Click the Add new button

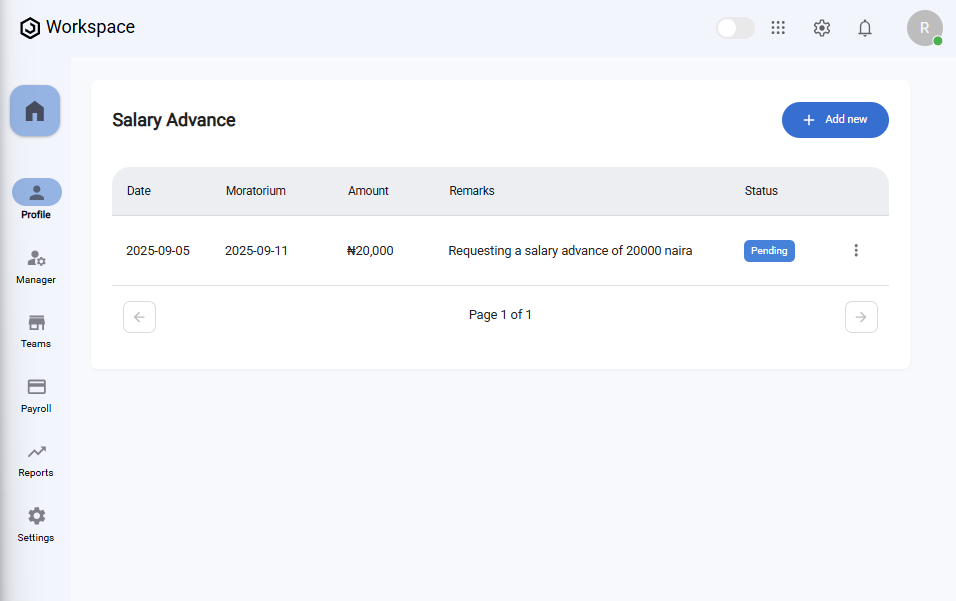pyautogui.click(x=835, y=120)
